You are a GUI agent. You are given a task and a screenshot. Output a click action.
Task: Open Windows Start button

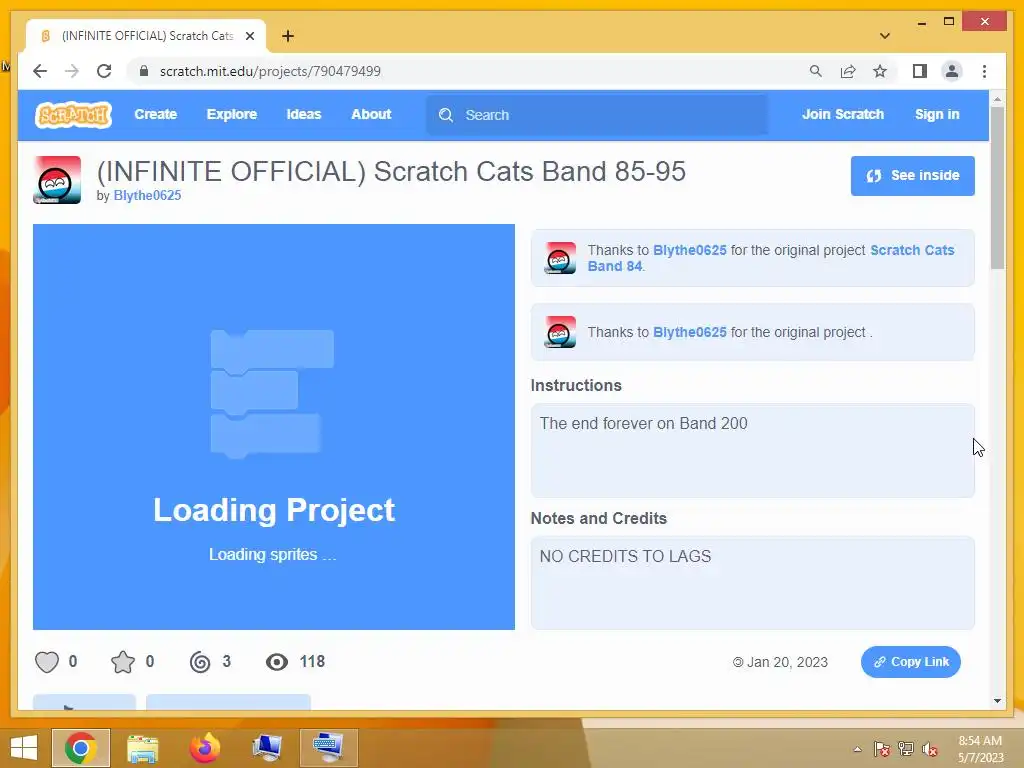(x=24, y=748)
